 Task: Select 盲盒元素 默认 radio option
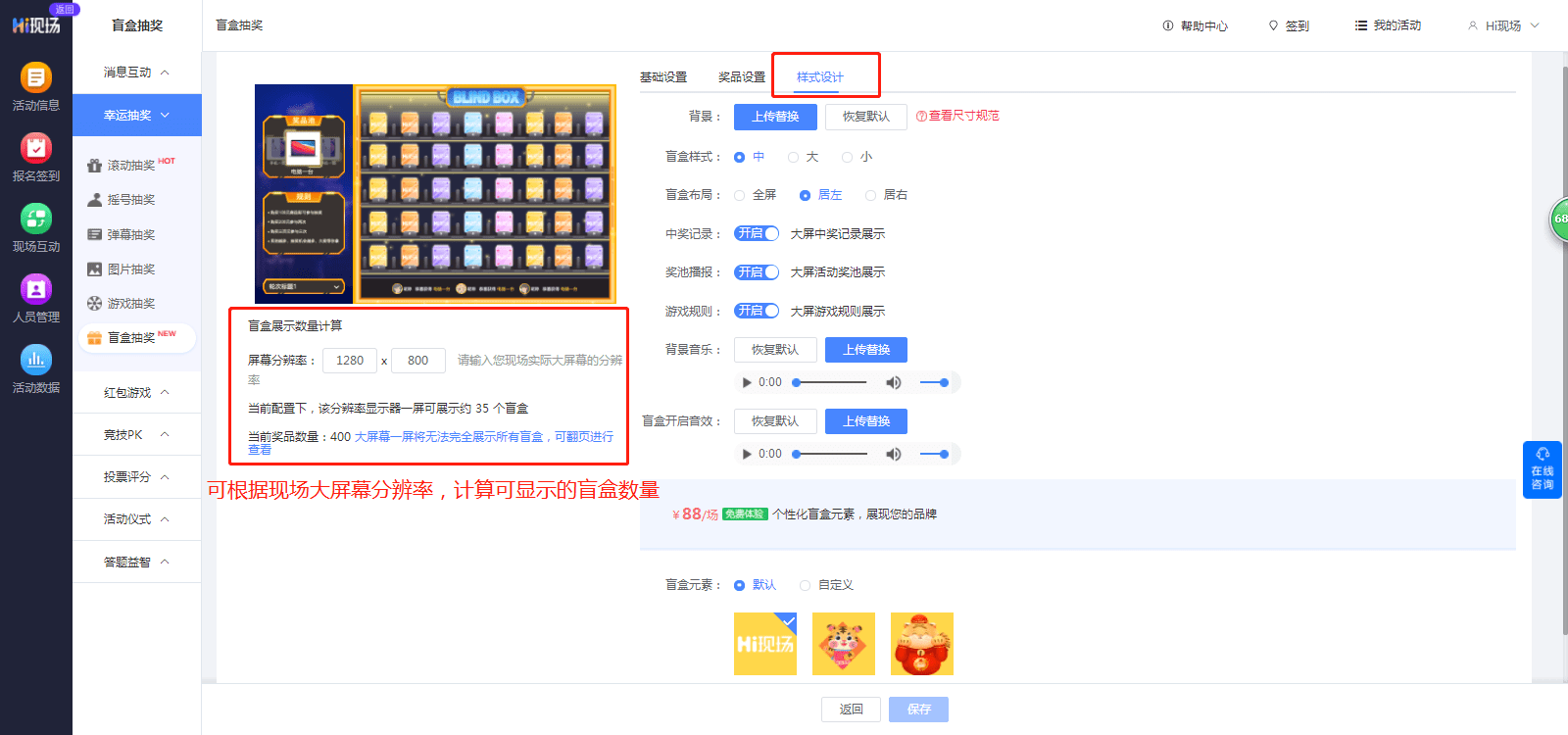(739, 585)
